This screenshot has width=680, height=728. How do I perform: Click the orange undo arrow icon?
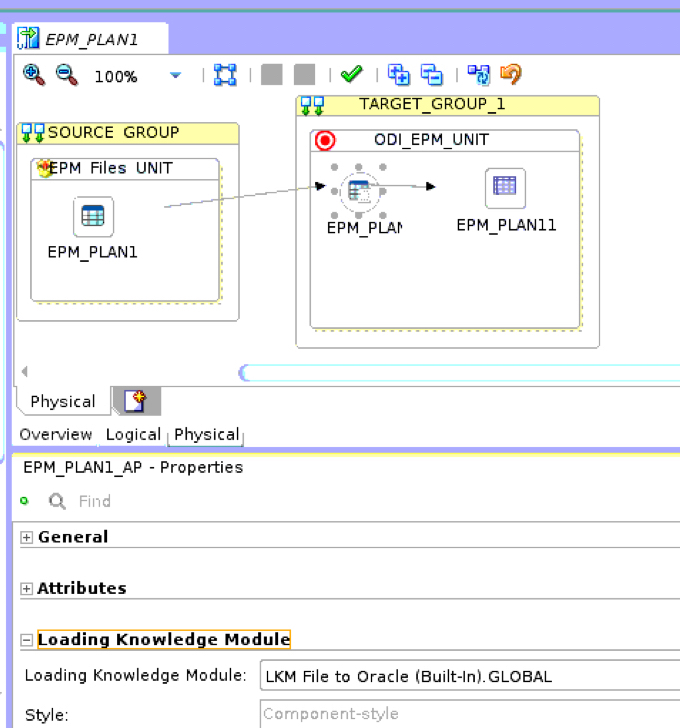click(x=511, y=75)
